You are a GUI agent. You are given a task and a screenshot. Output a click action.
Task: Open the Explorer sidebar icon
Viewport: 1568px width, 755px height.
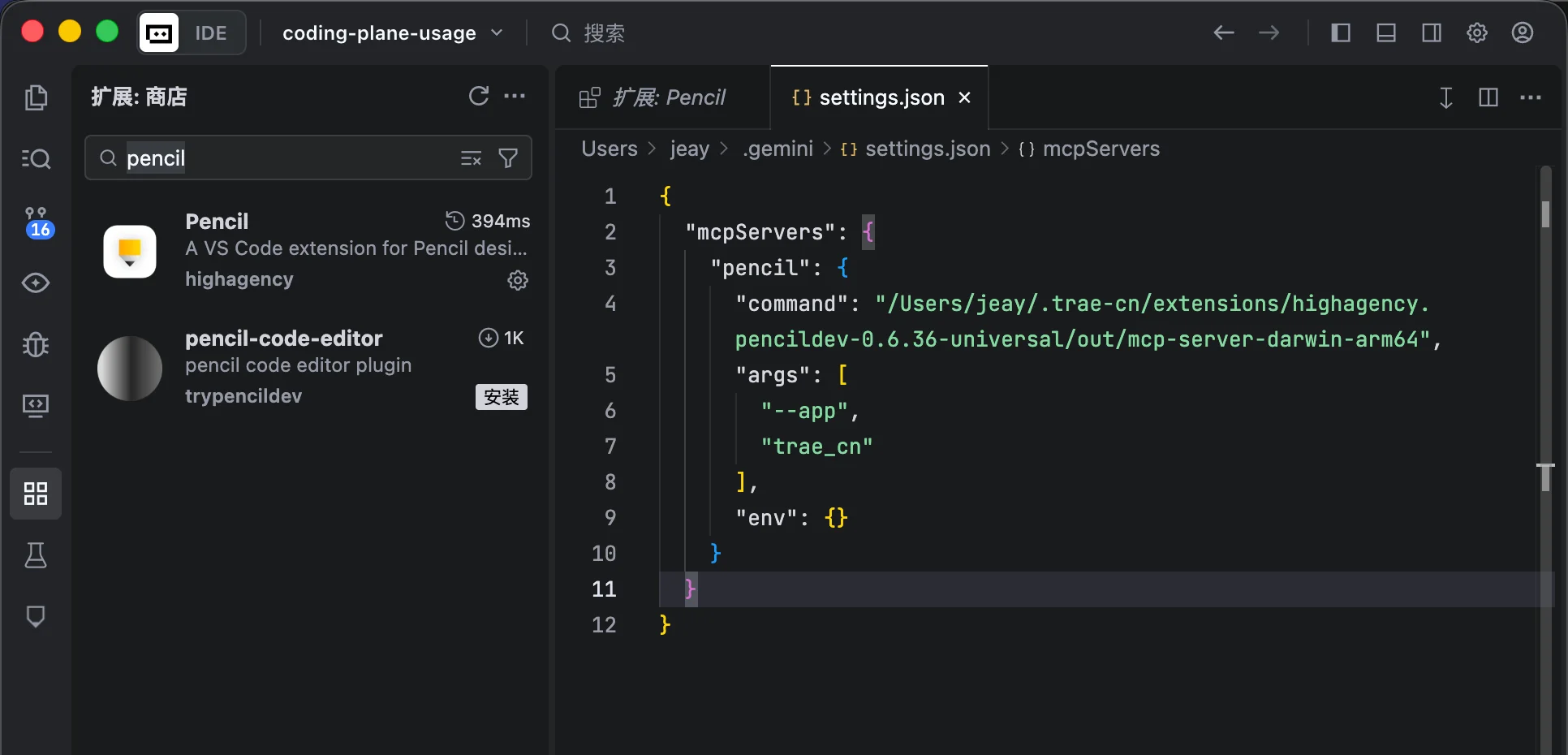click(x=37, y=97)
